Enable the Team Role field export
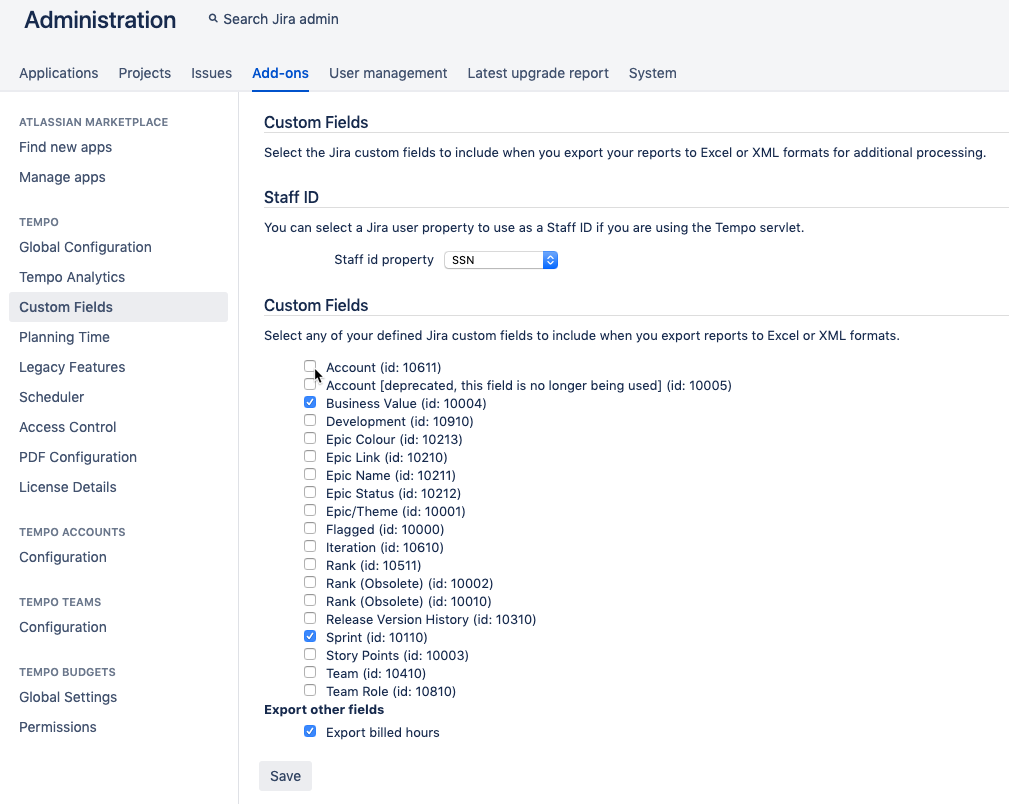This screenshot has height=804, width=1009. [x=310, y=691]
